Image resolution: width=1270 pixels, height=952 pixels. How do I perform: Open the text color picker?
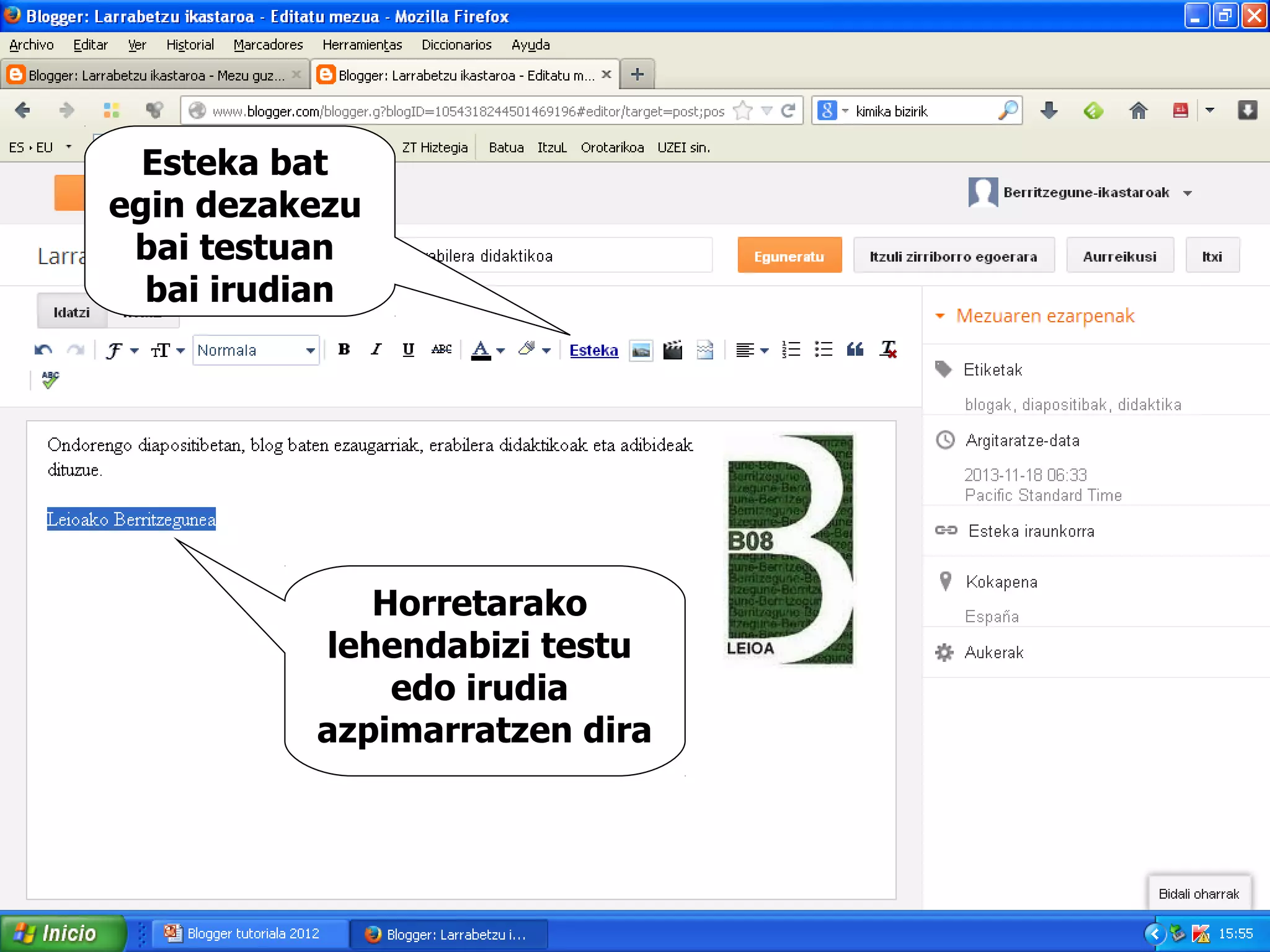tap(488, 351)
